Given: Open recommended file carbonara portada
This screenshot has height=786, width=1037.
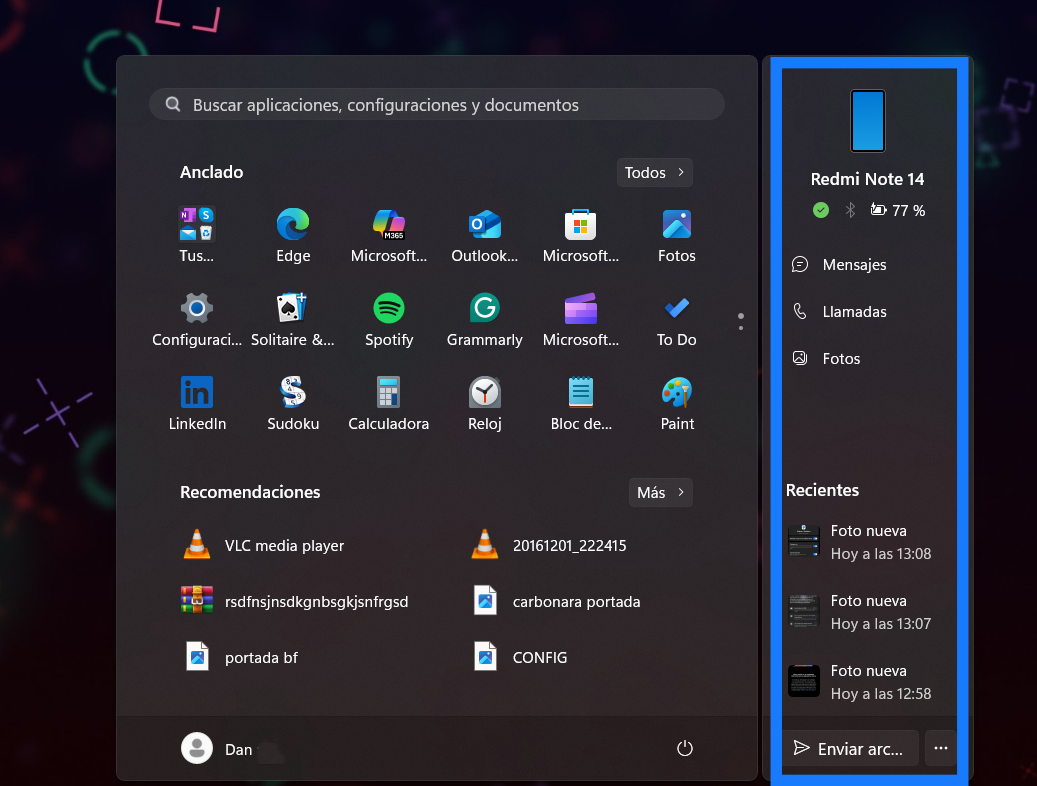Looking at the screenshot, I should [556, 601].
